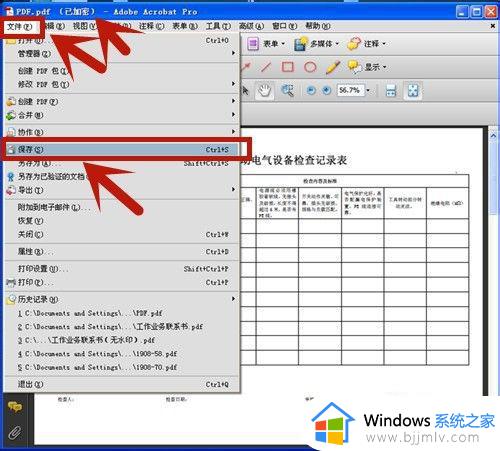The image size is (500, 451).
Task: Click the printer icon beside 打印
Action: click(x=11, y=283)
